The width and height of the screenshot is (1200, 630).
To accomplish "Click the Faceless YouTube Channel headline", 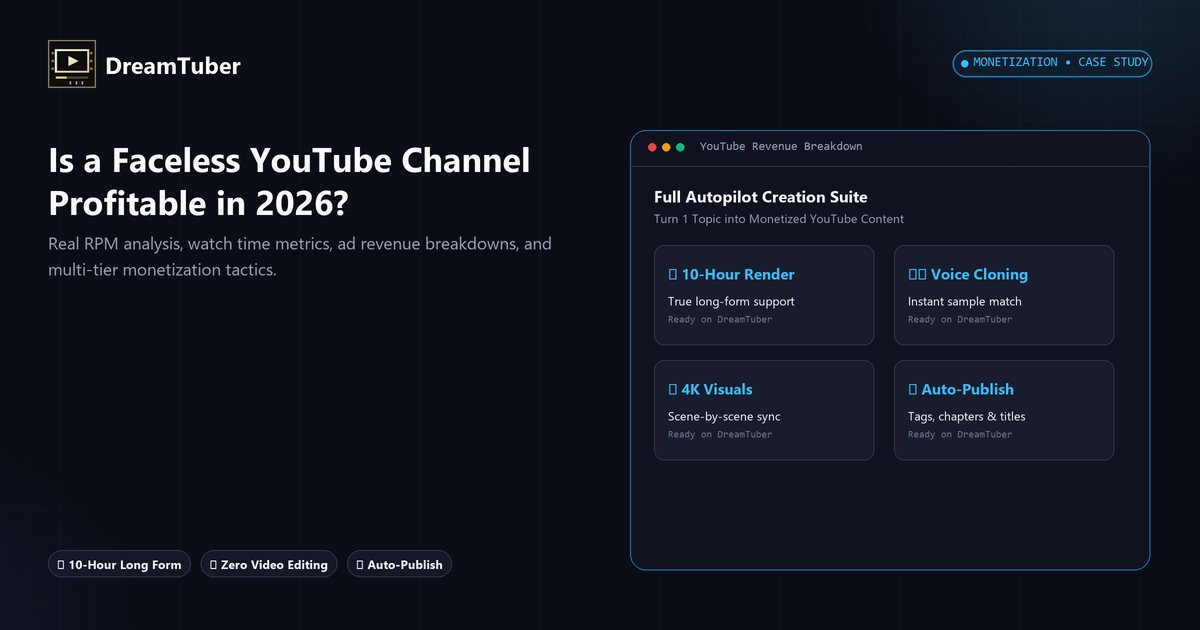I will [290, 181].
